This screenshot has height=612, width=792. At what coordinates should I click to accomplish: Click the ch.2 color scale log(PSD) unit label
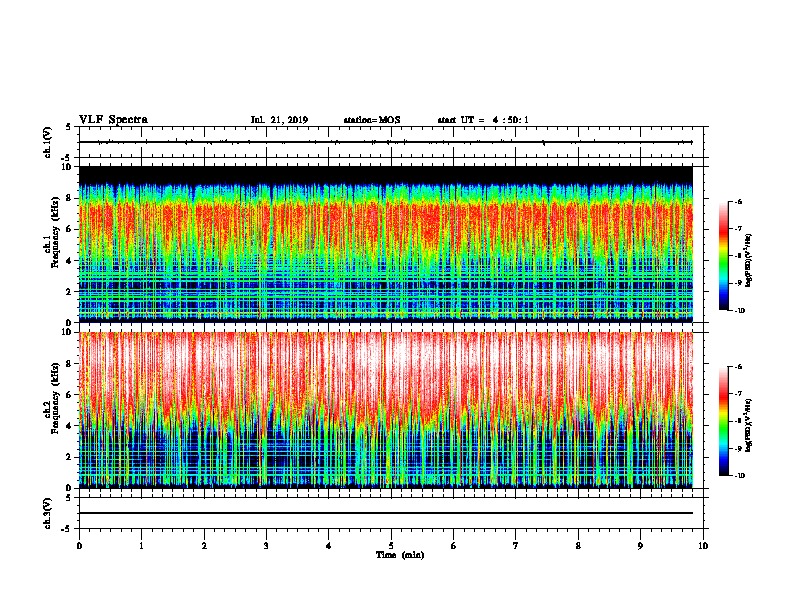(748, 425)
